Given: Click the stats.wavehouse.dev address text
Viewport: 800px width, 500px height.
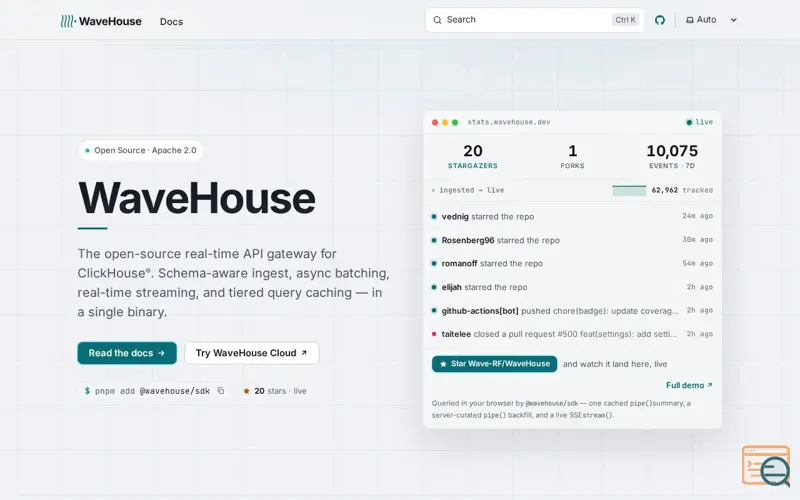Looking at the screenshot, I should click(x=509, y=122).
